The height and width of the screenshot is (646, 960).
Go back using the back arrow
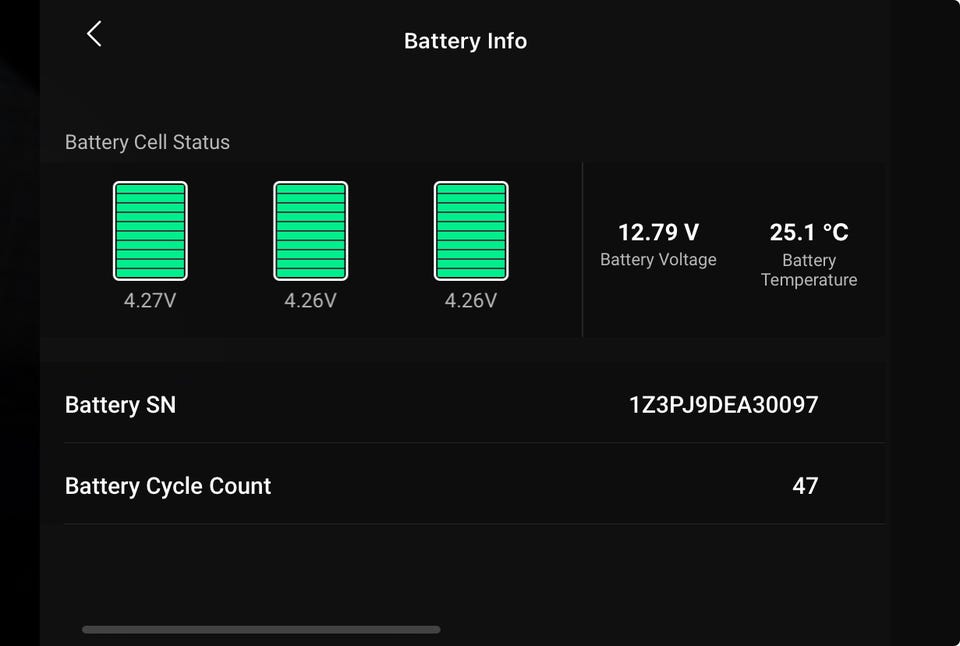(94, 34)
